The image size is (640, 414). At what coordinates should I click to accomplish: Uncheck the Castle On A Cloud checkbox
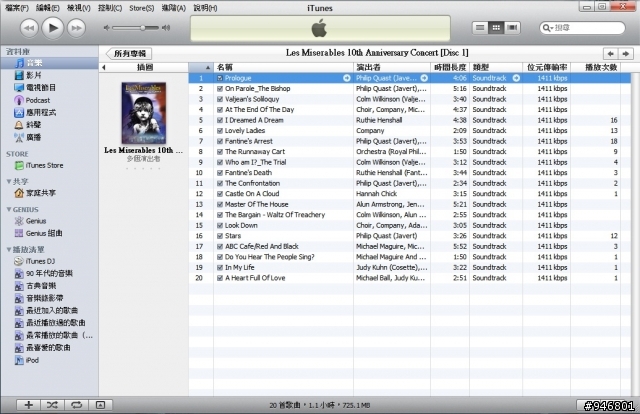click(220, 194)
